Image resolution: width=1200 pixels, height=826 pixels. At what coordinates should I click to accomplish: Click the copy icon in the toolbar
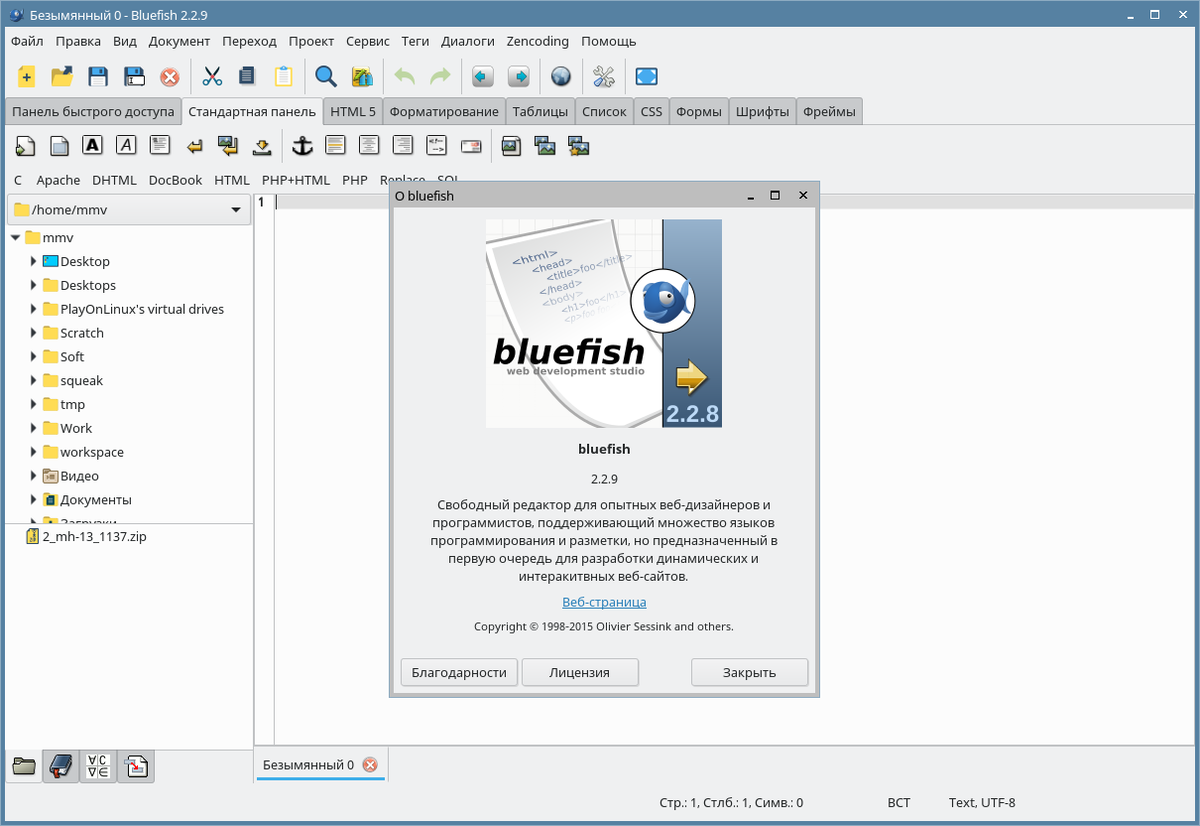pos(247,76)
